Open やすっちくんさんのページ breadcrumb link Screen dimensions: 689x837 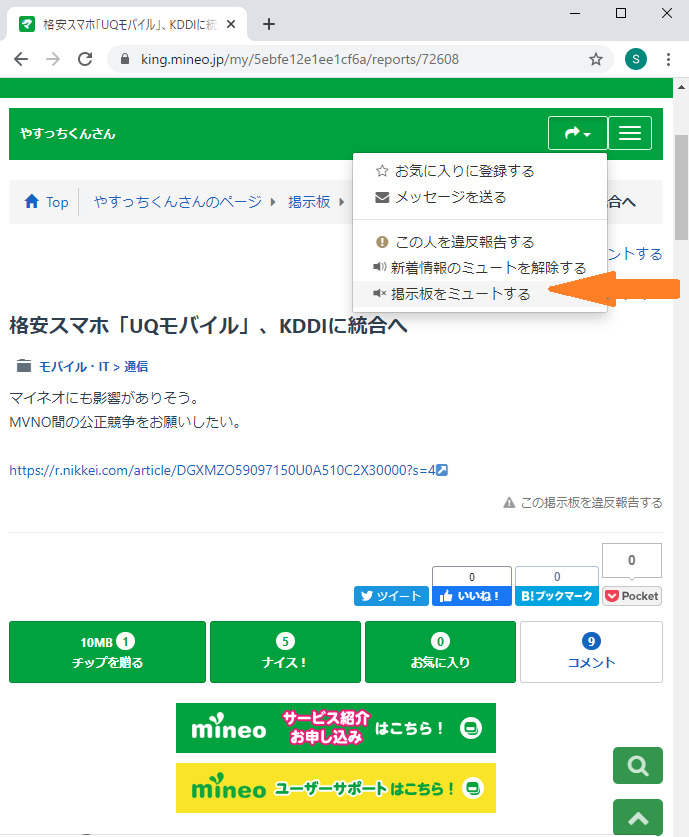tap(178, 202)
